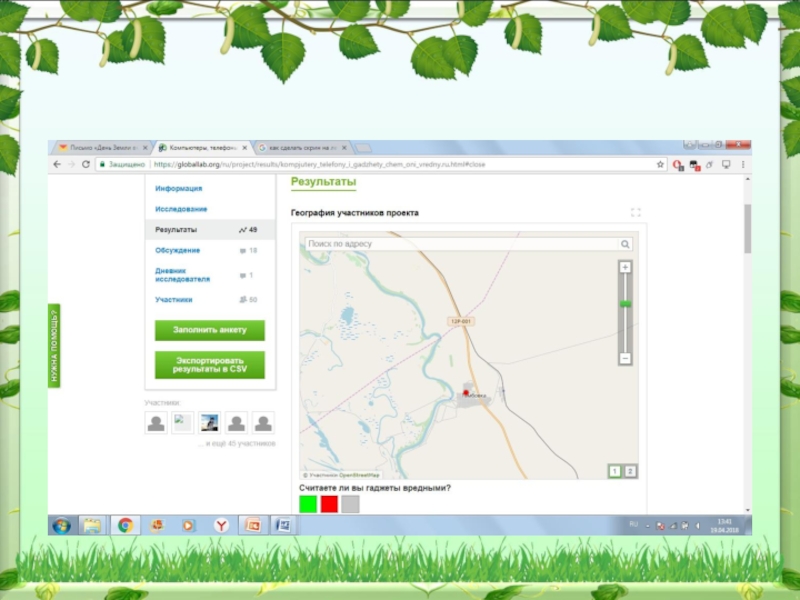This screenshot has height=600, width=800.
Task: Reload the page in browser toolbar
Action: [86, 164]
